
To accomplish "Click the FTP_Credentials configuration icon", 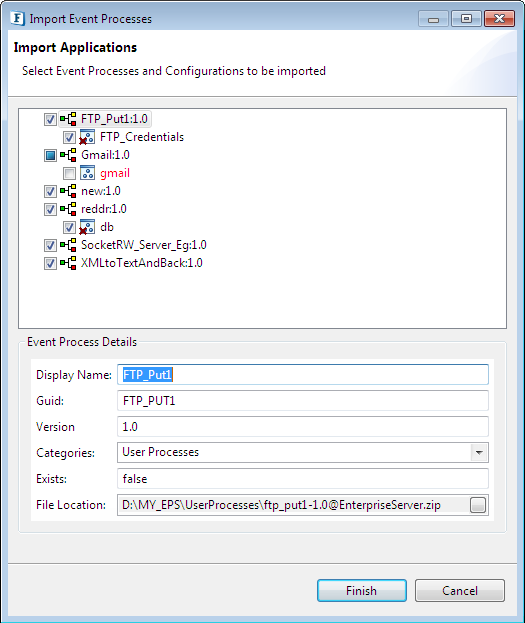I will click(87, 137).
